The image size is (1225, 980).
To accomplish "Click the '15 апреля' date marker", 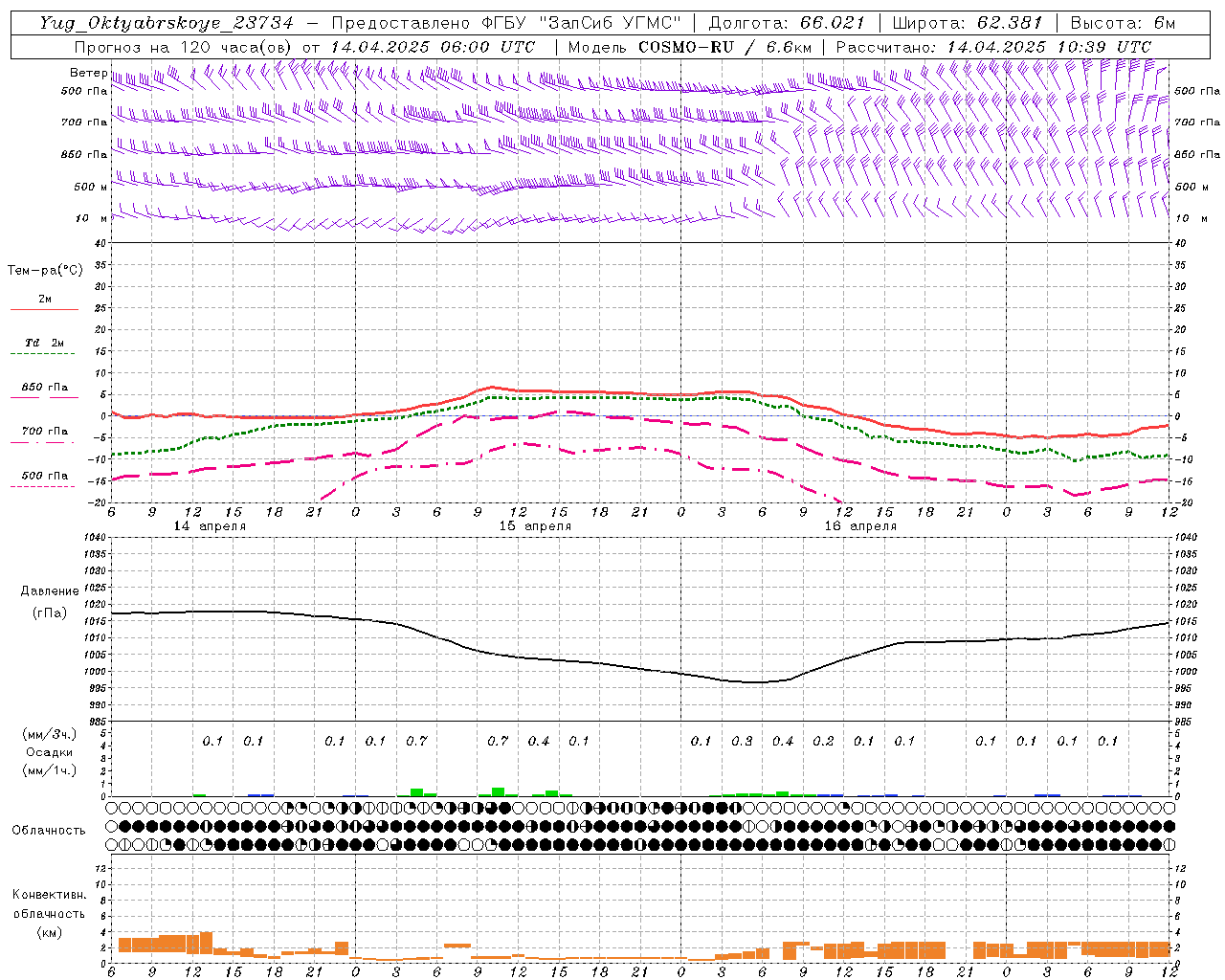I will [535, 526].
